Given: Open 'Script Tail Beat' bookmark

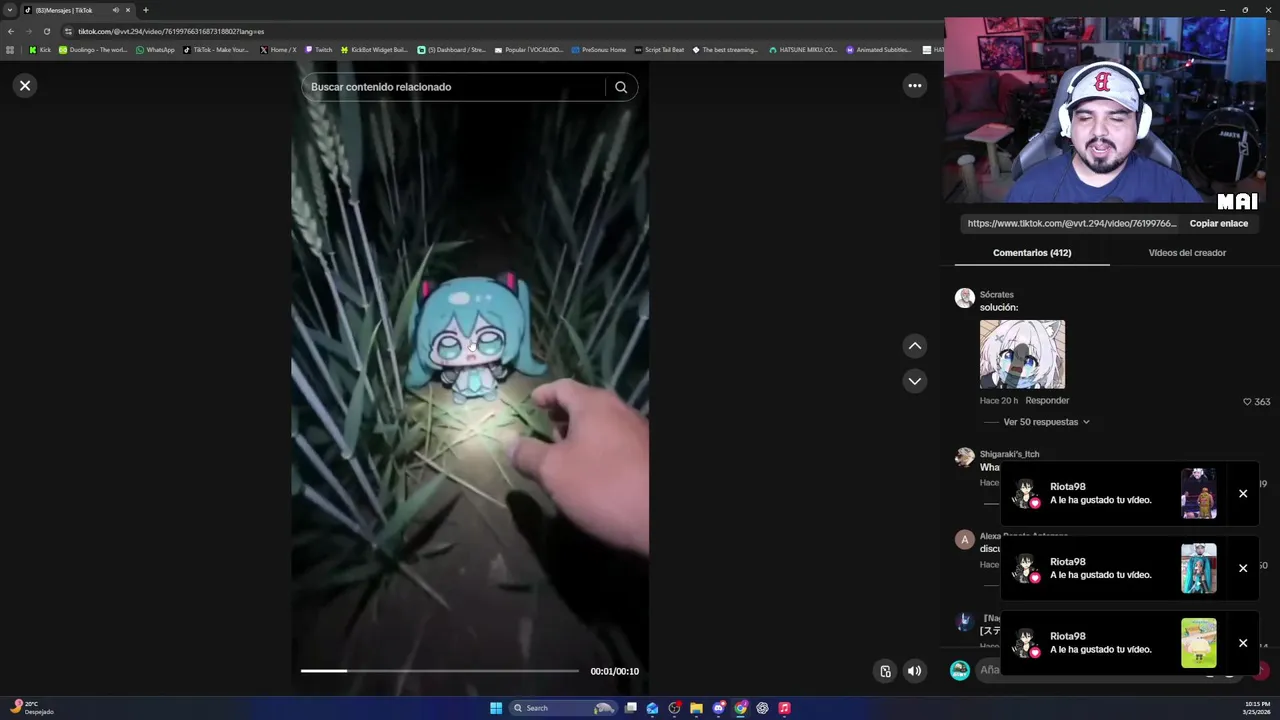Looking at the screenshot, I should pos(659,50).
